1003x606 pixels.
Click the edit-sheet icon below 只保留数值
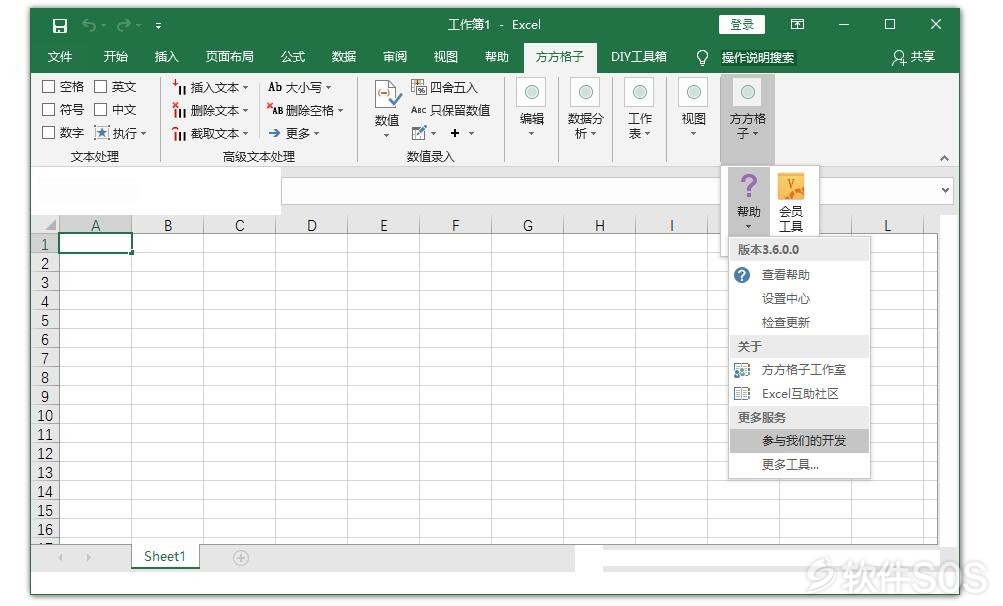[420, 133]
